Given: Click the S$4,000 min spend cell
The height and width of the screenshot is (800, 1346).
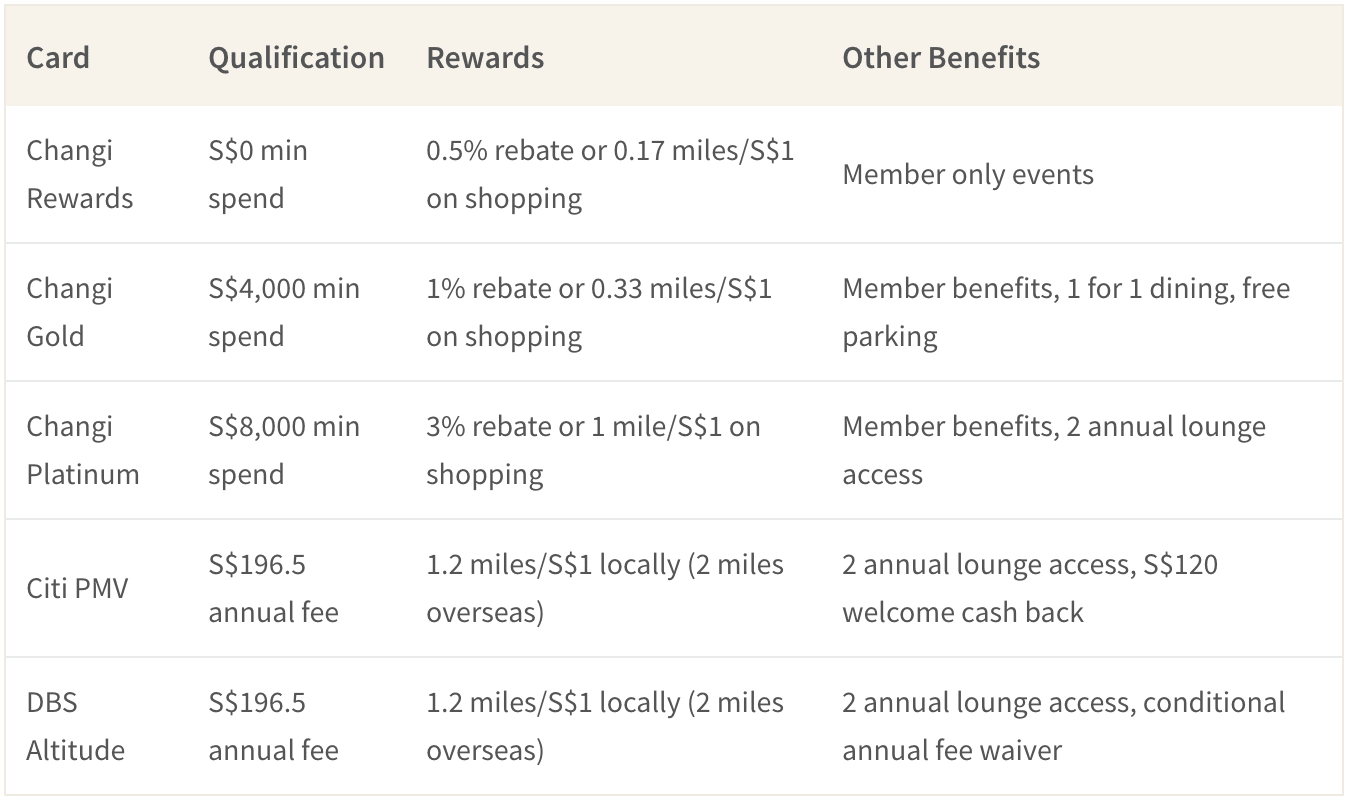Looking at the screenshot, I should [x=284, y=312].
